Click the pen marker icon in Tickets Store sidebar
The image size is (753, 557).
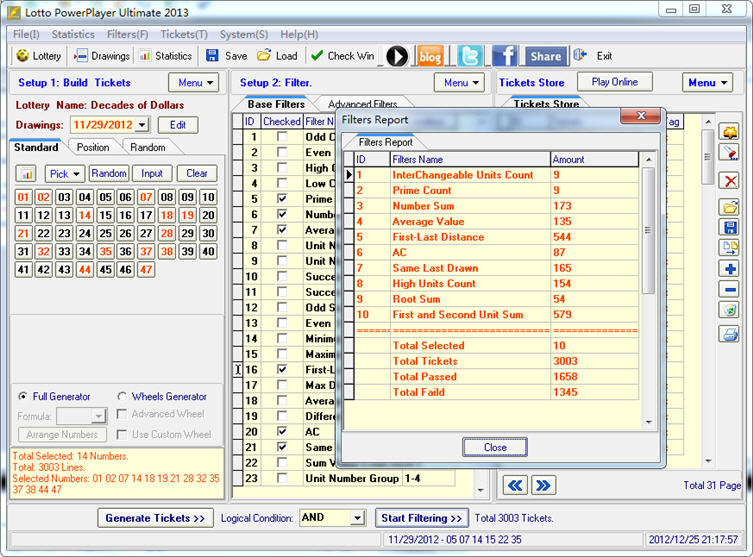point(730,153)
